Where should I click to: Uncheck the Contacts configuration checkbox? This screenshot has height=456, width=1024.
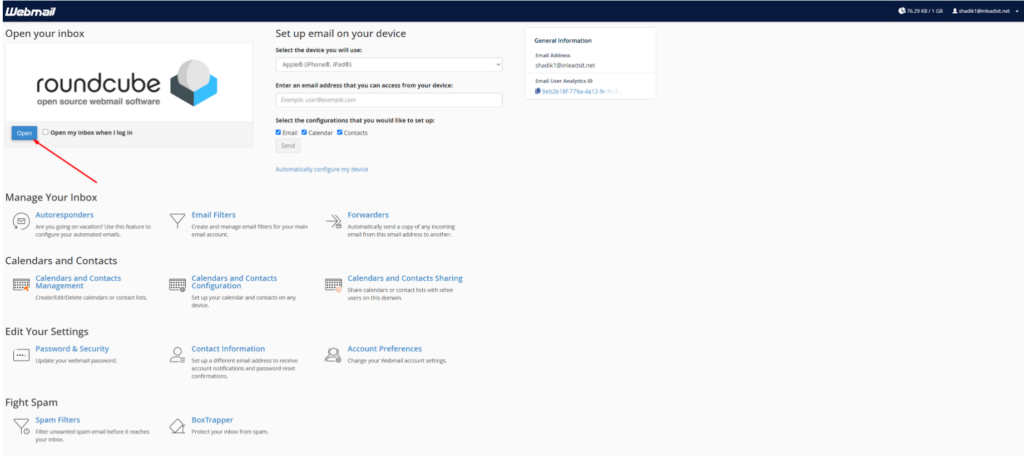(340, 133)
